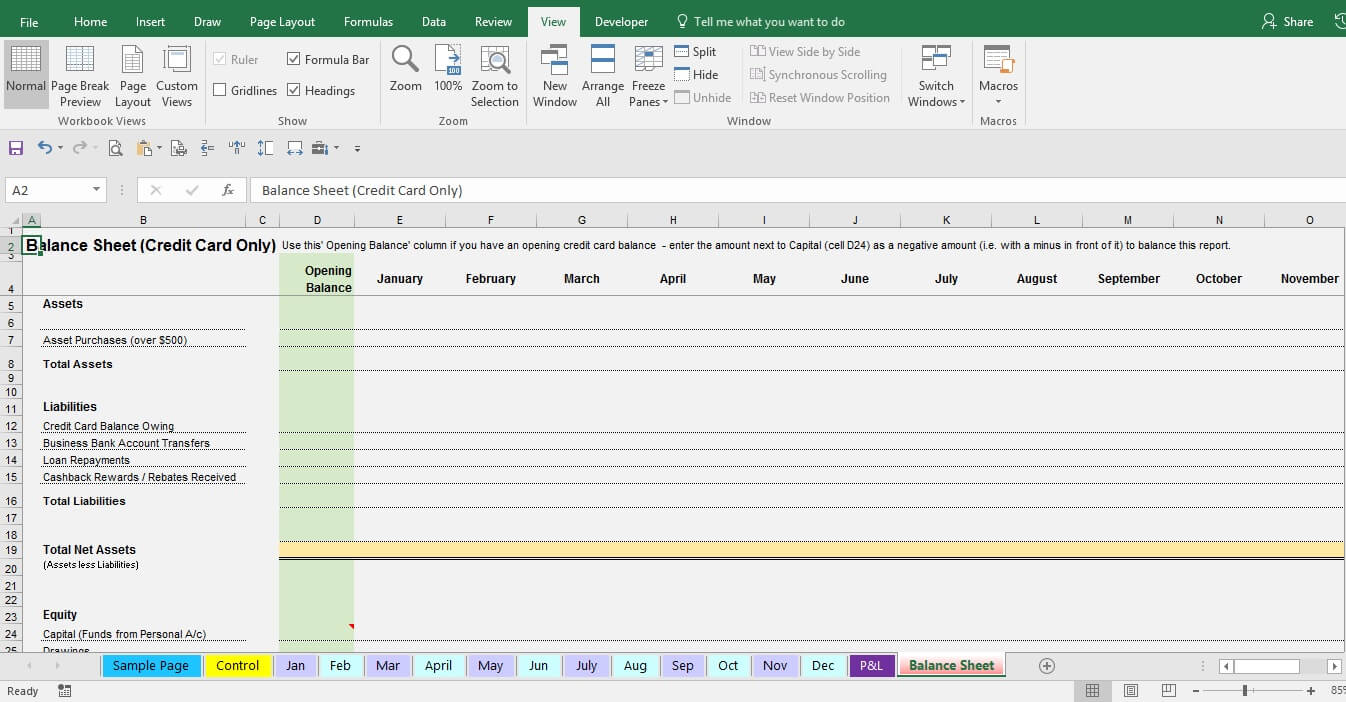Click the 'Credit Card Balance Owing' cell
1346x702 pixels.
click(x=143, y=426)
